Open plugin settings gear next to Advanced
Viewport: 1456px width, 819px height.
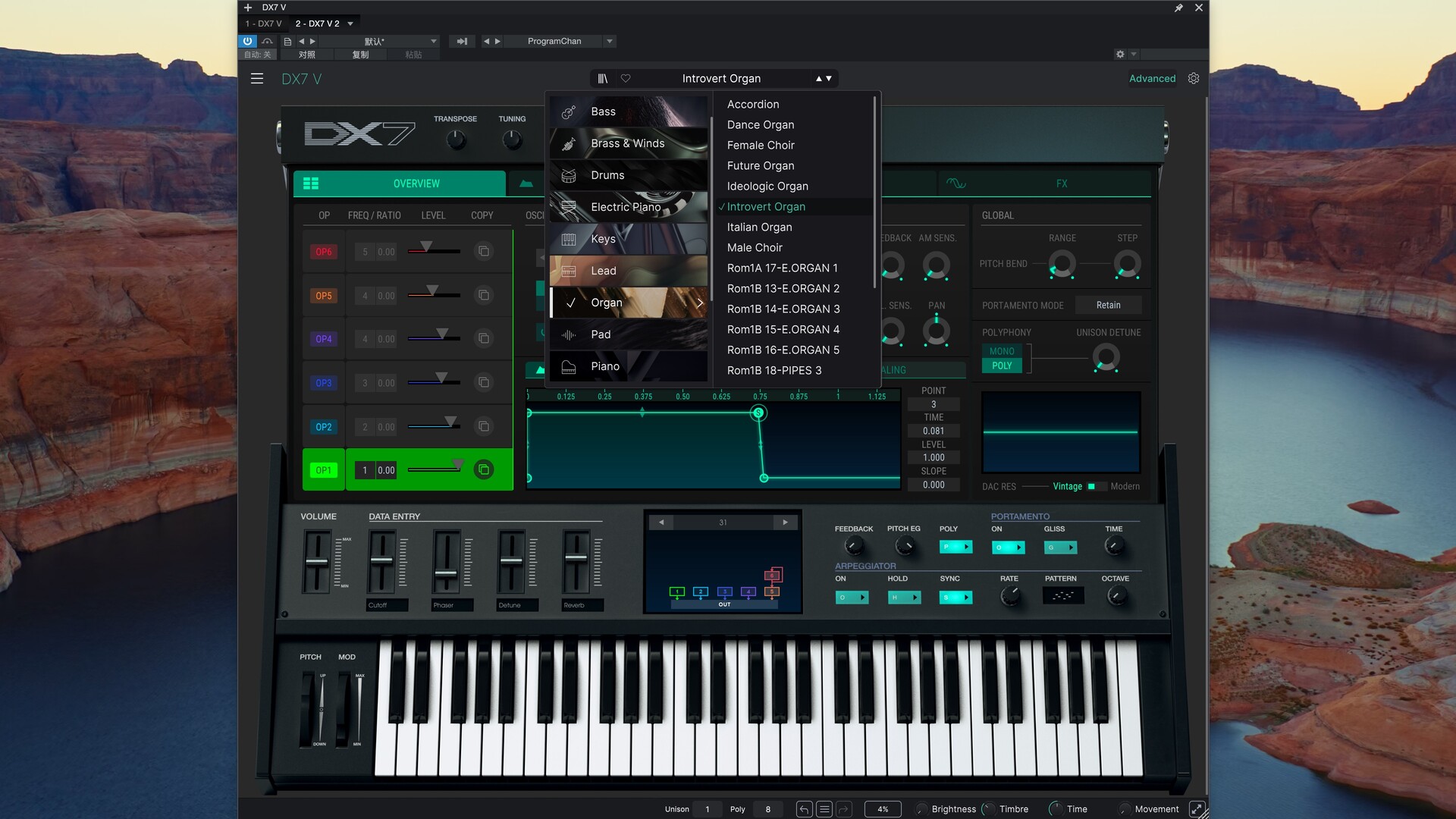click(1194, 79)
